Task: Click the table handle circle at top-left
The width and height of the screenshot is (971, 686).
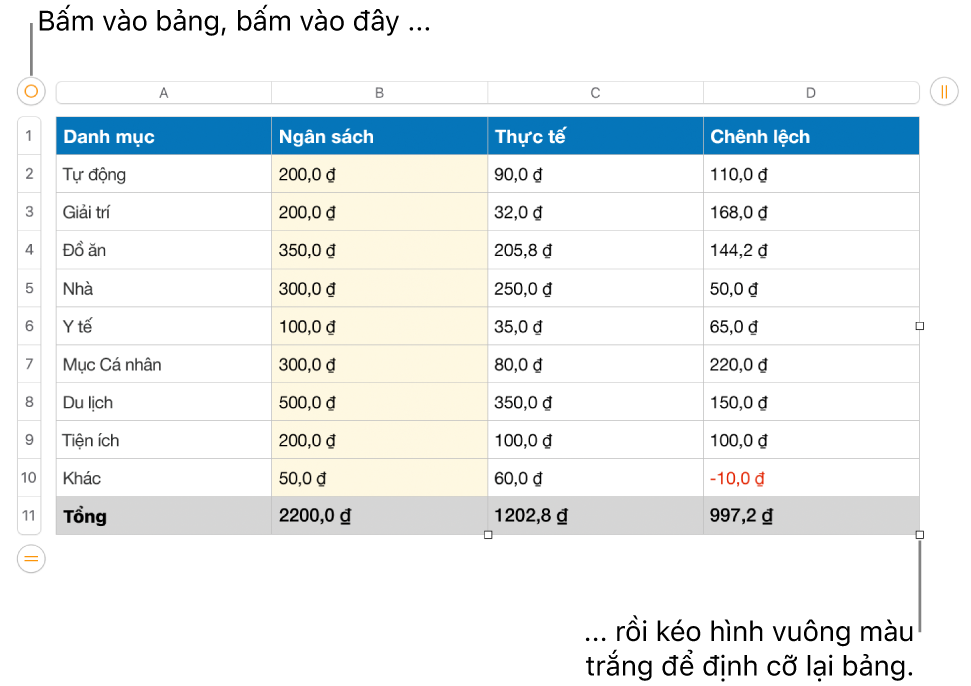Action: pyautogui.click(x=31, y=92)
